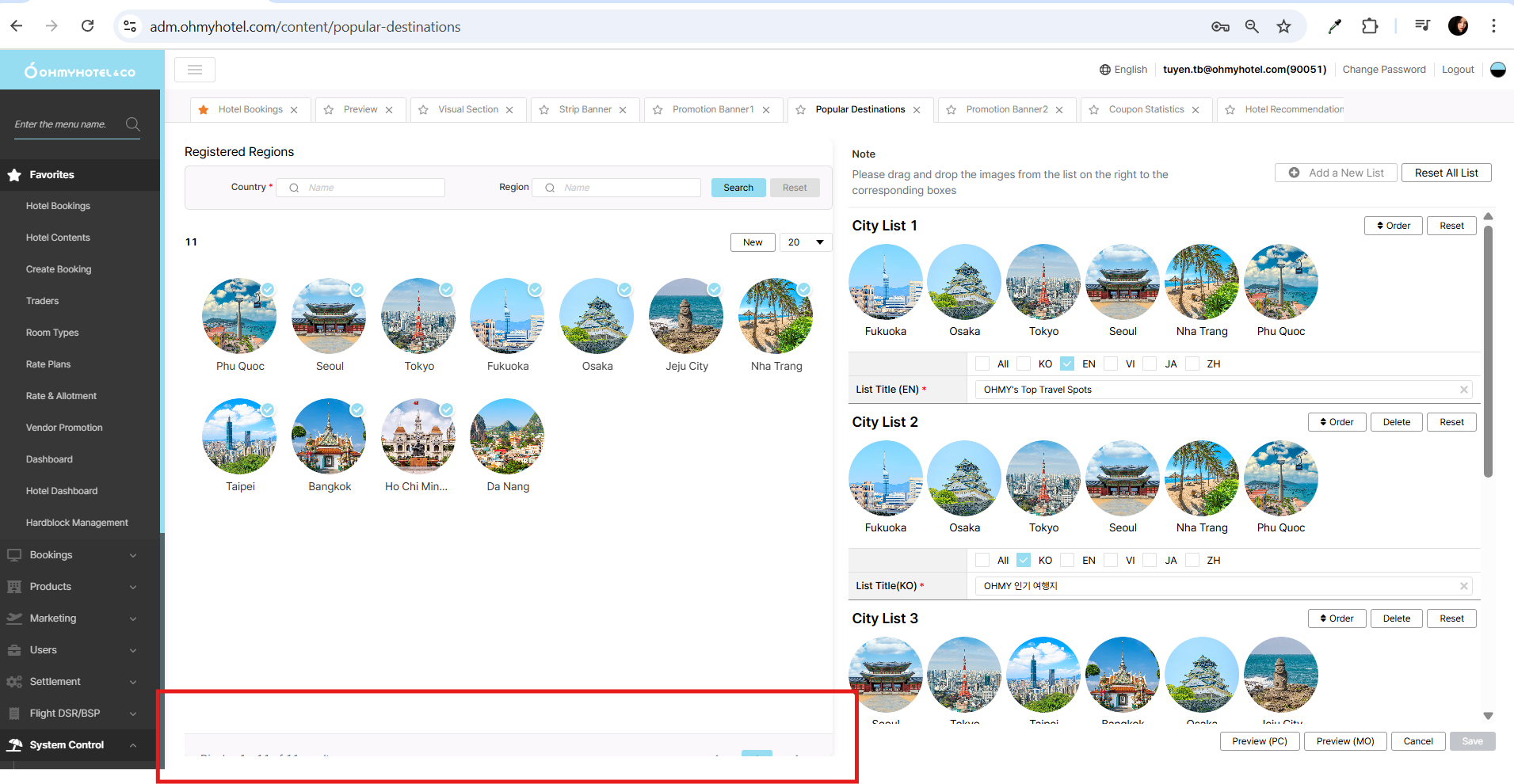Open the page size 20 dropdown
1514x784 pixels.
point(806,242)
